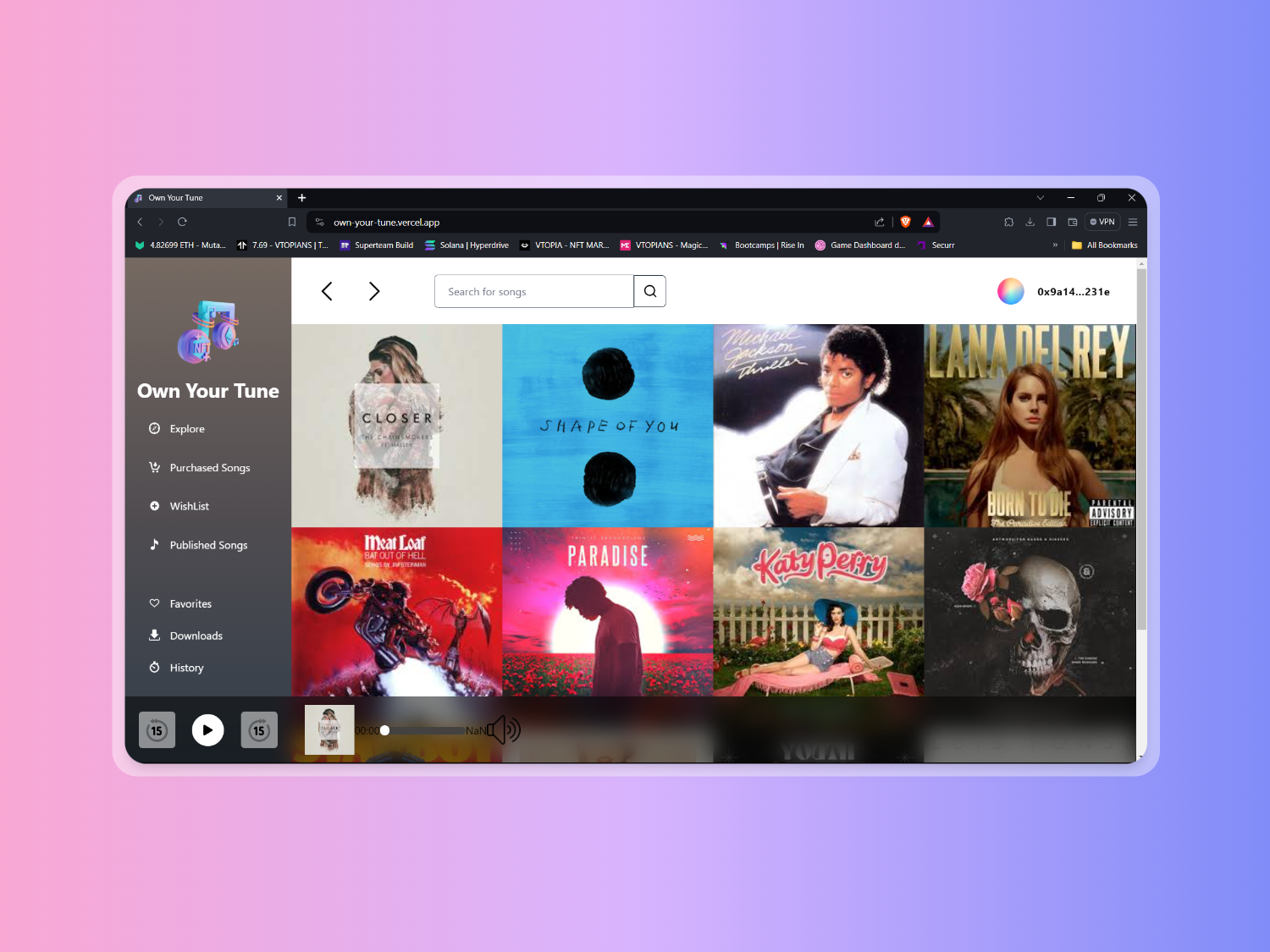This screenshot has height=952, width=1270.
Task: Expand the hidden bookmarks overflow chevron
Action: tap(1055, 245)
